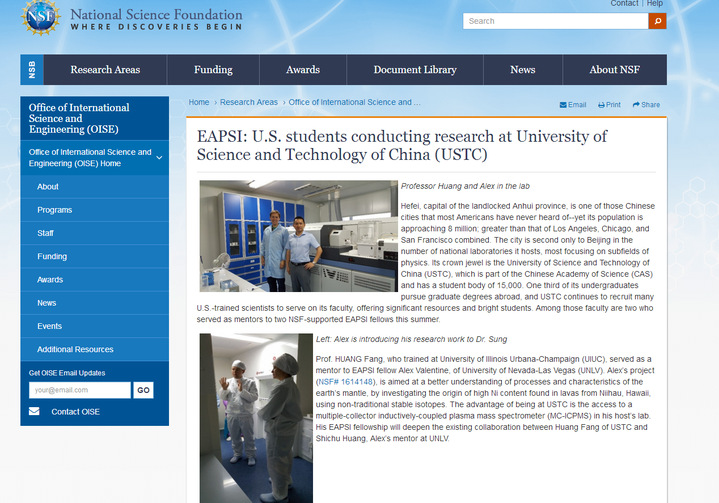The width and height of the screenshot is (719, 503).
Task: Open the Help link at top
Action: pyautogui.click(x=655, y=4)
